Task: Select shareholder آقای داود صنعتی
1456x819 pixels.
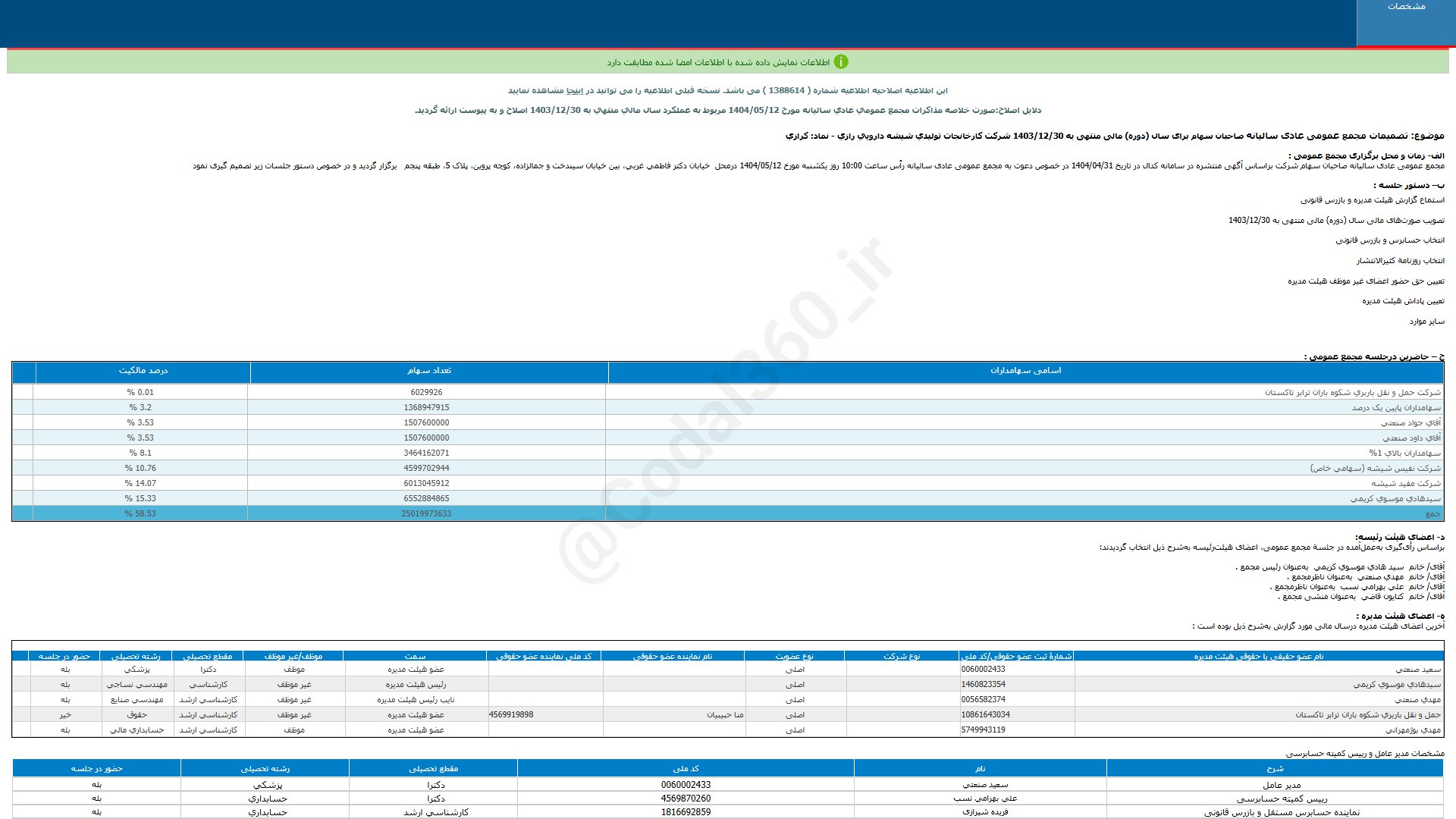Action: [1411, 438]
